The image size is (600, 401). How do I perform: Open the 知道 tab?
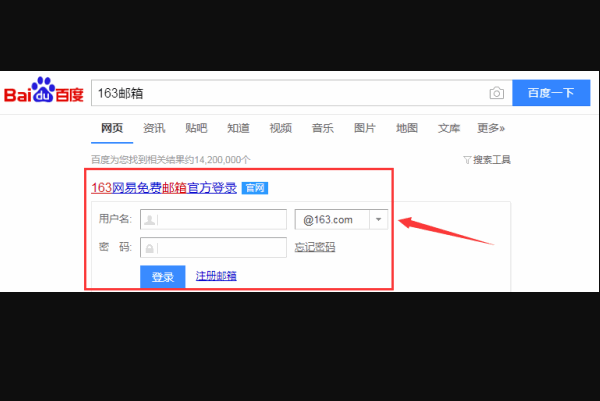[238, 128]
